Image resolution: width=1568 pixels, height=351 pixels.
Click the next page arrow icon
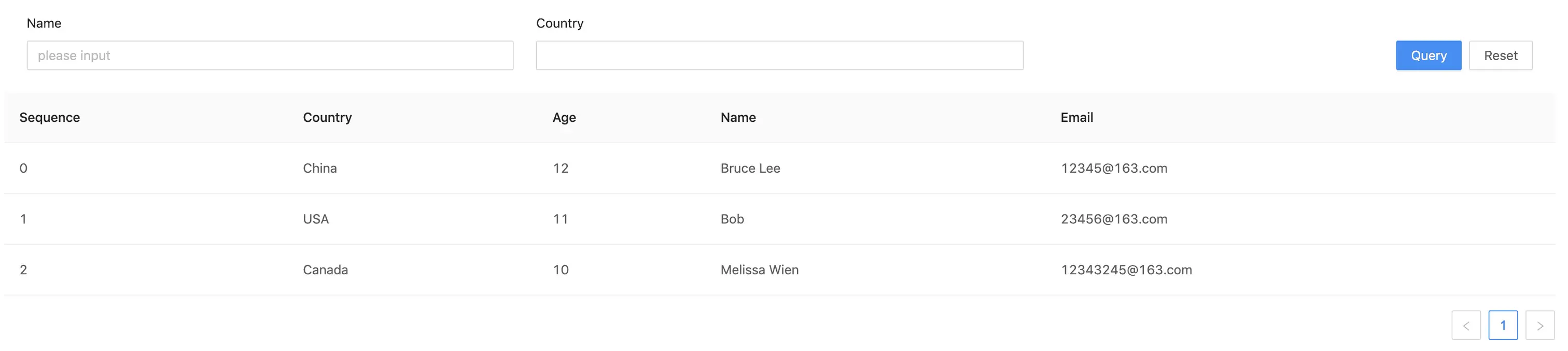[1539, 326]
